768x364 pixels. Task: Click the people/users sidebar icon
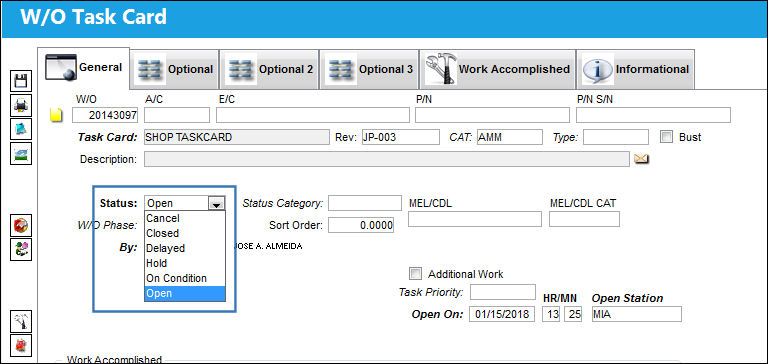[x=21, y=249]
